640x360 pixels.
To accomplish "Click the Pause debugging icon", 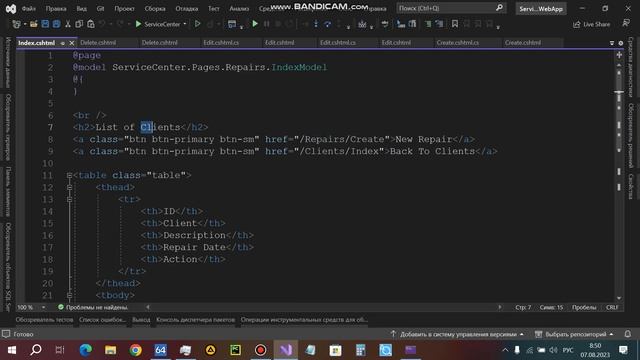I will click(267, 24).
